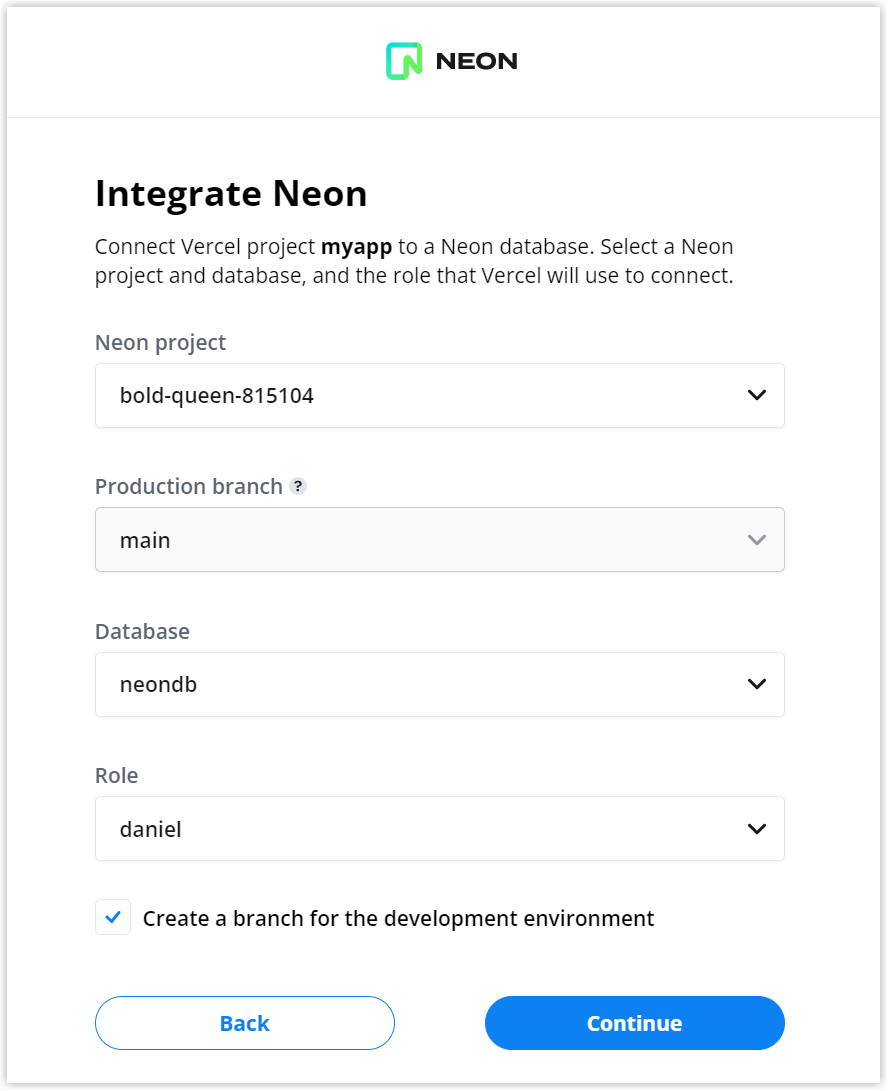The image size is (888, 1091).
Task: Open the Neon project dropdown bold-queen-815104
Action: pos(440,395)
